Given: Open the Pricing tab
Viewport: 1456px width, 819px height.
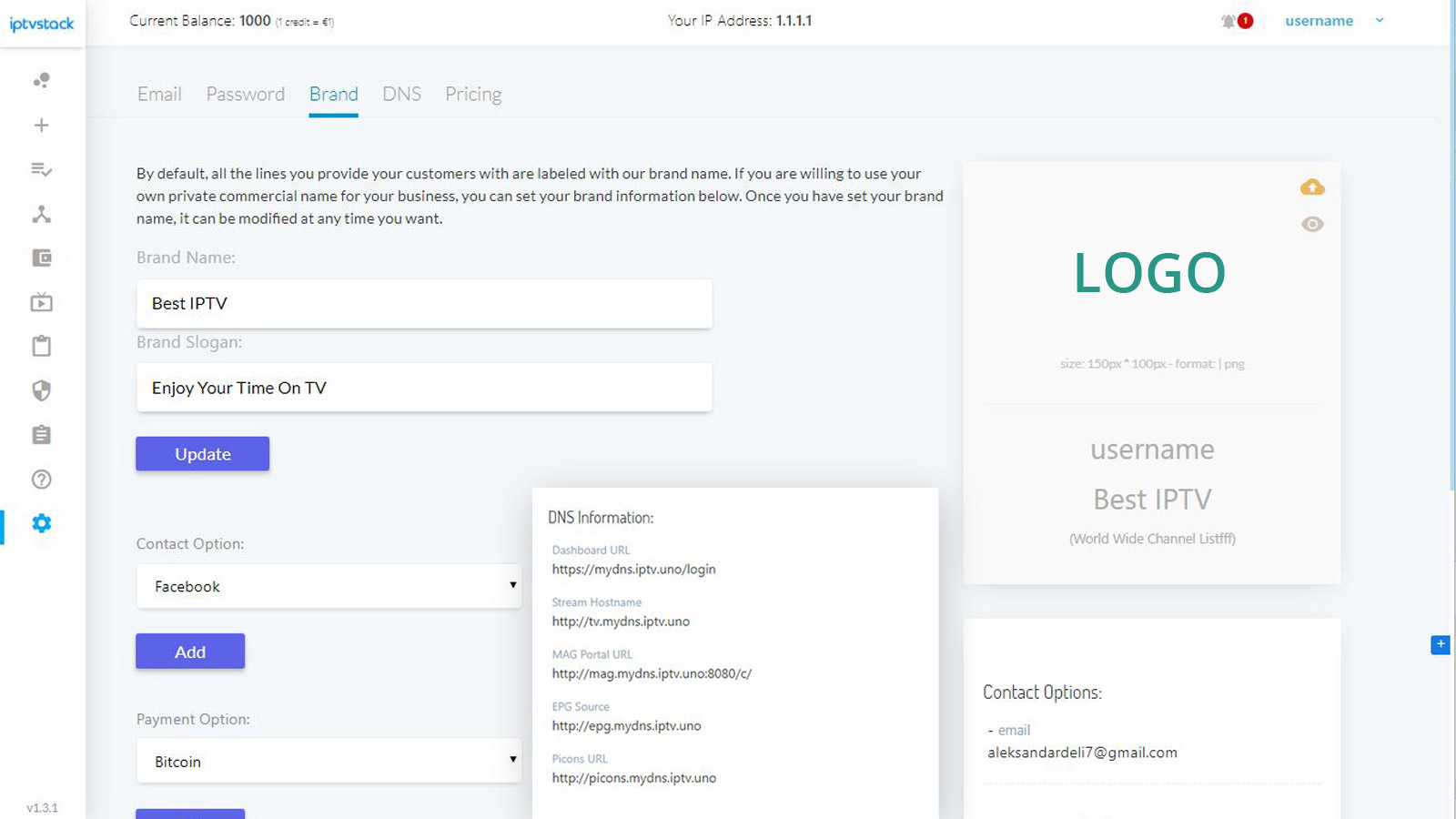Looking at the screenshot, I should coord(473,94).
